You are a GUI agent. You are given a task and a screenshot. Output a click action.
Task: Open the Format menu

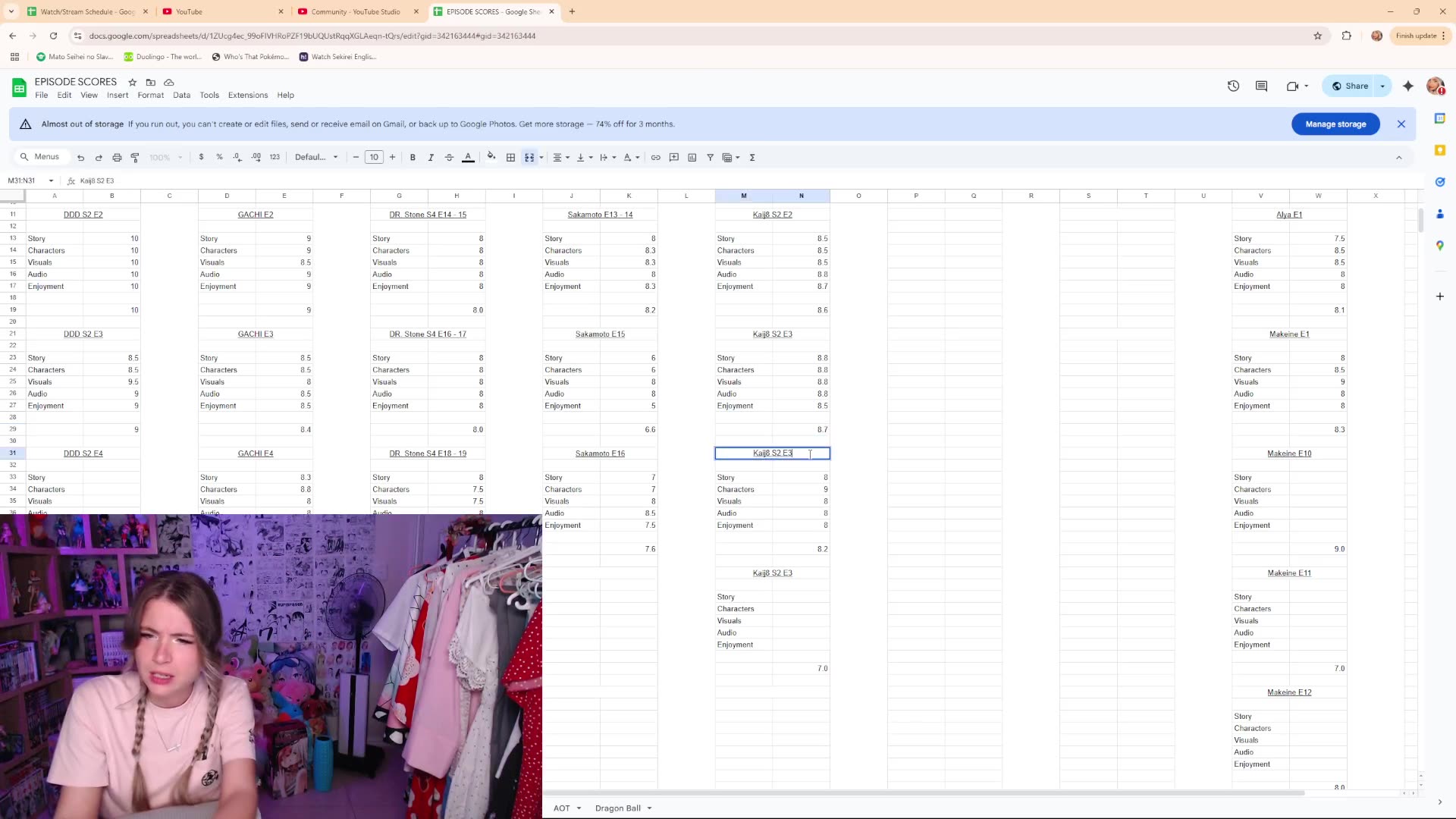150,96
